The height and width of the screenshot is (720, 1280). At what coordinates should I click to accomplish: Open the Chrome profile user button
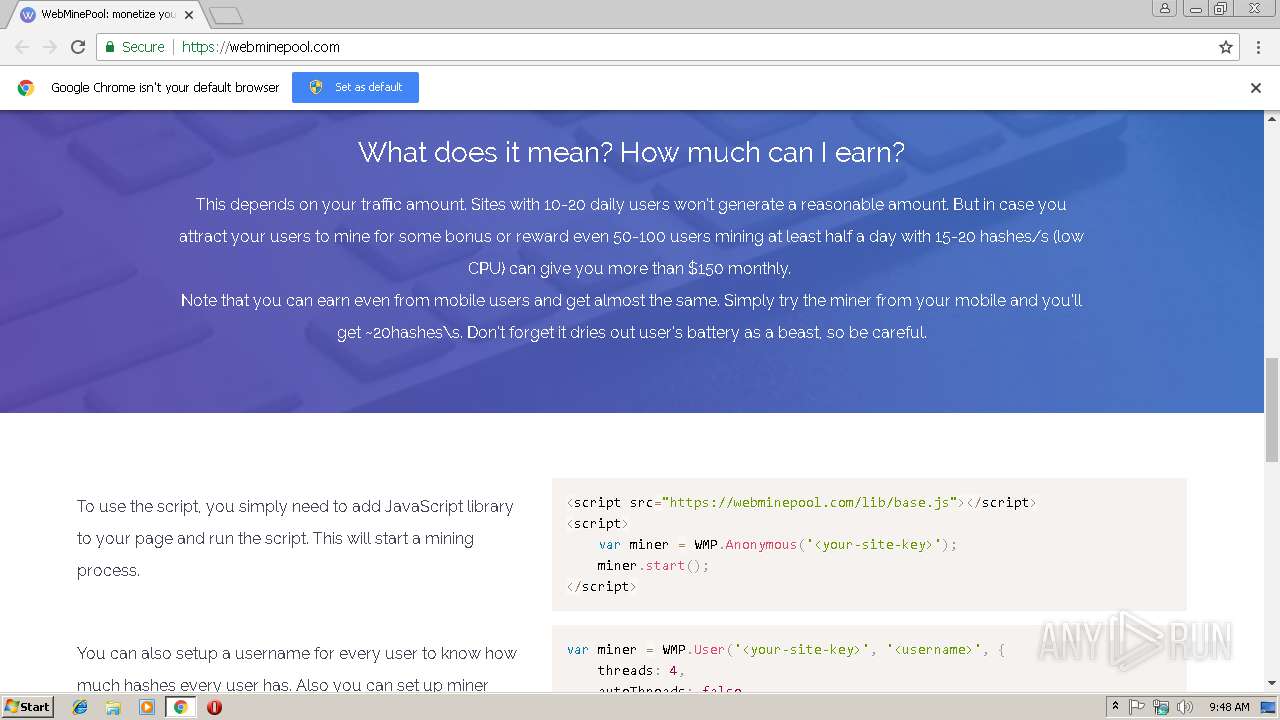(1165, 8)
